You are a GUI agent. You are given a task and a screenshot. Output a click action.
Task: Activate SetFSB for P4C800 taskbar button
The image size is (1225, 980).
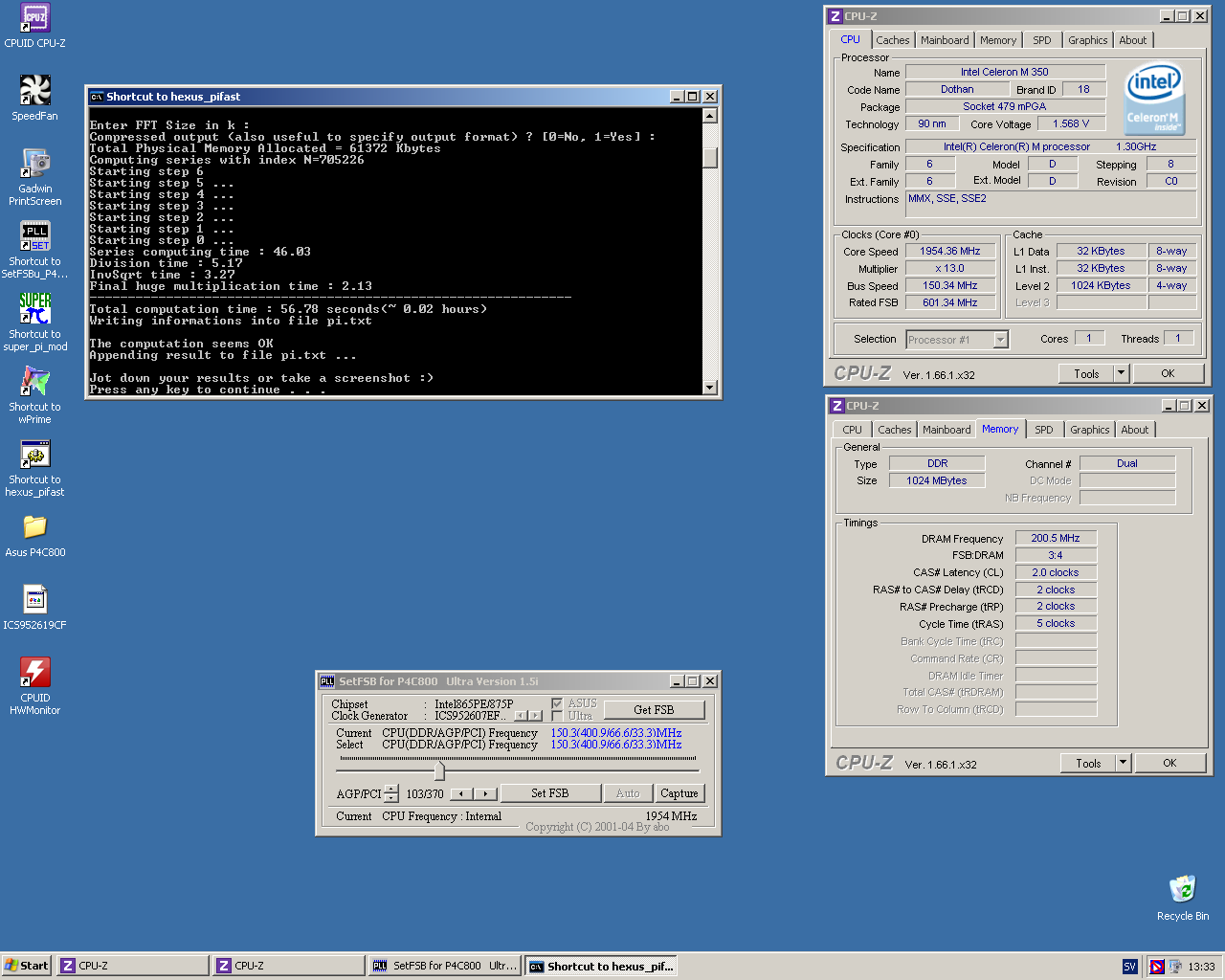[x=445, y=966]
